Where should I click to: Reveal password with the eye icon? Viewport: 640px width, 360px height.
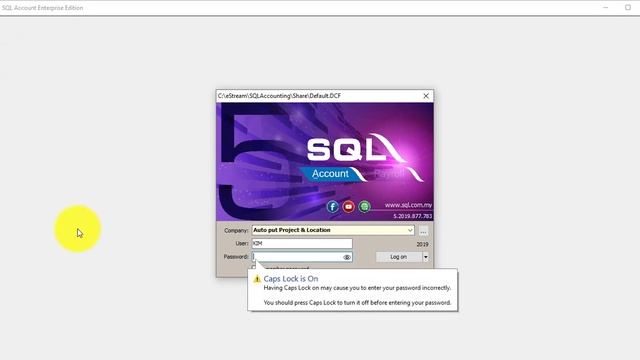pyautogui.click(x=347, y=257)
